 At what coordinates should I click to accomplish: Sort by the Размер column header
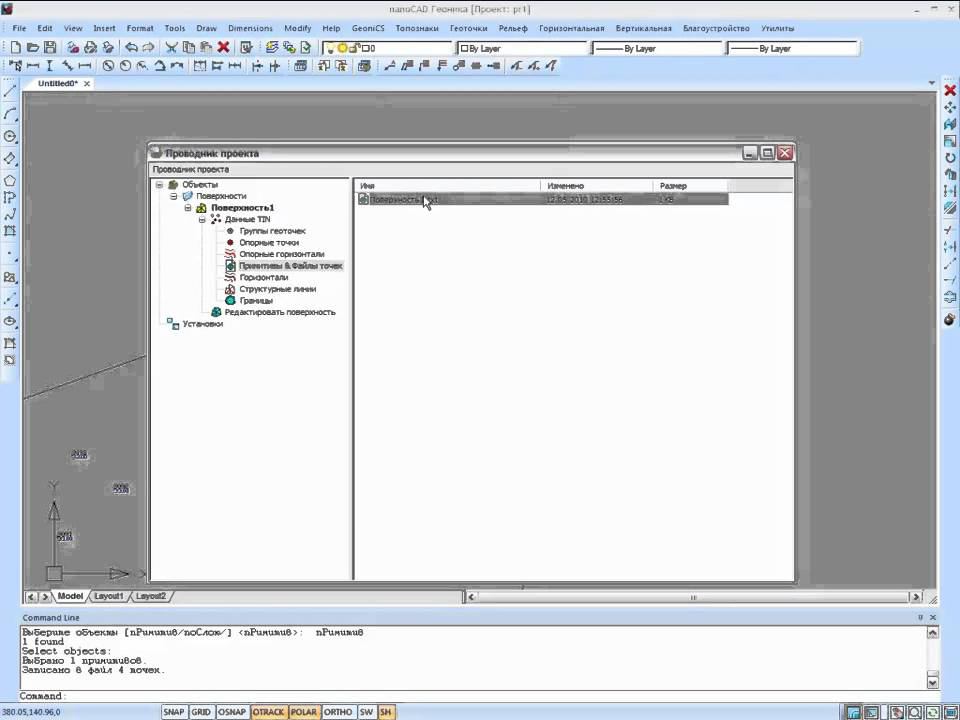point(691,186)
